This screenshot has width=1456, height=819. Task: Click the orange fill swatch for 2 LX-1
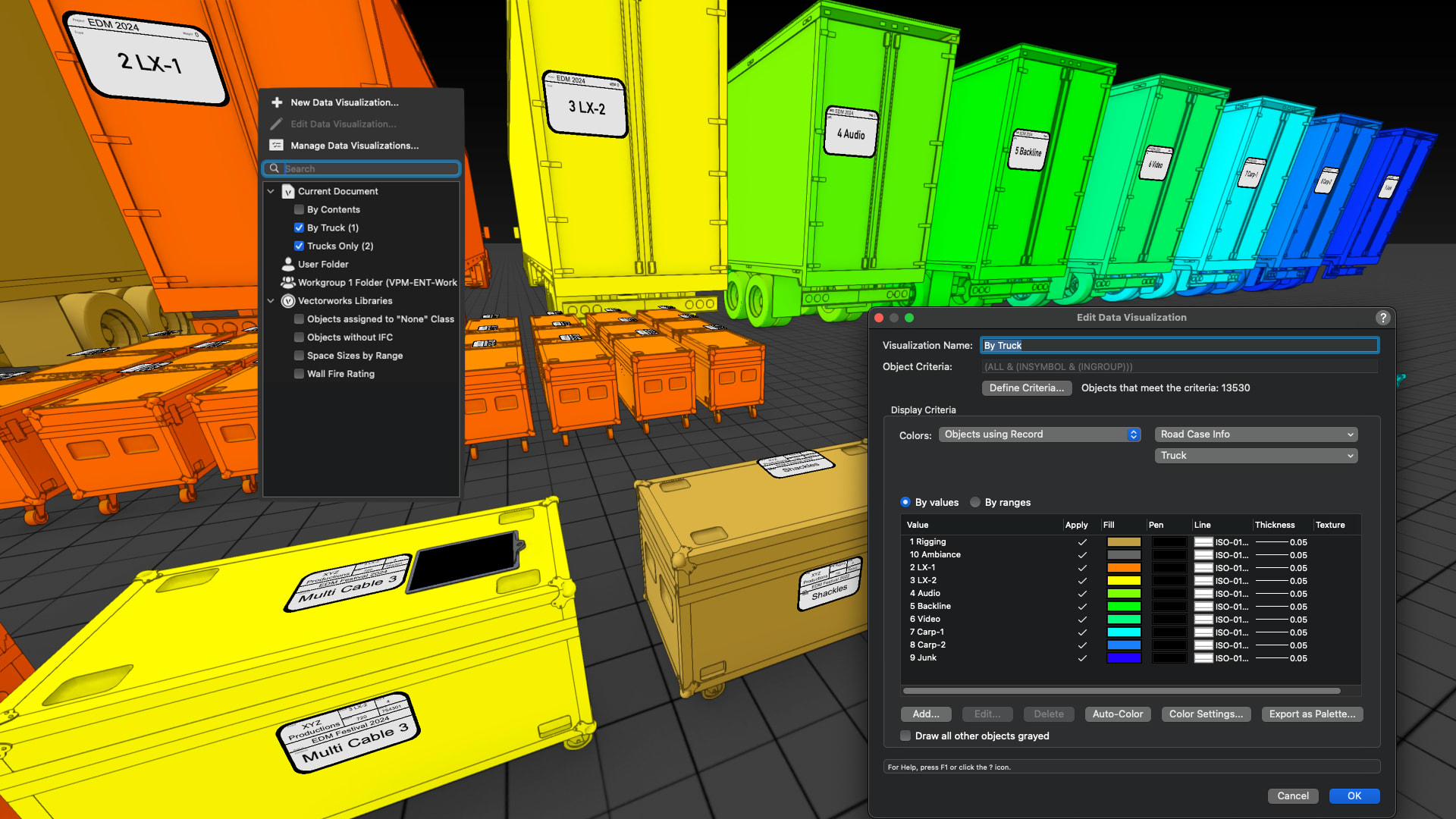click(1123, 568)
